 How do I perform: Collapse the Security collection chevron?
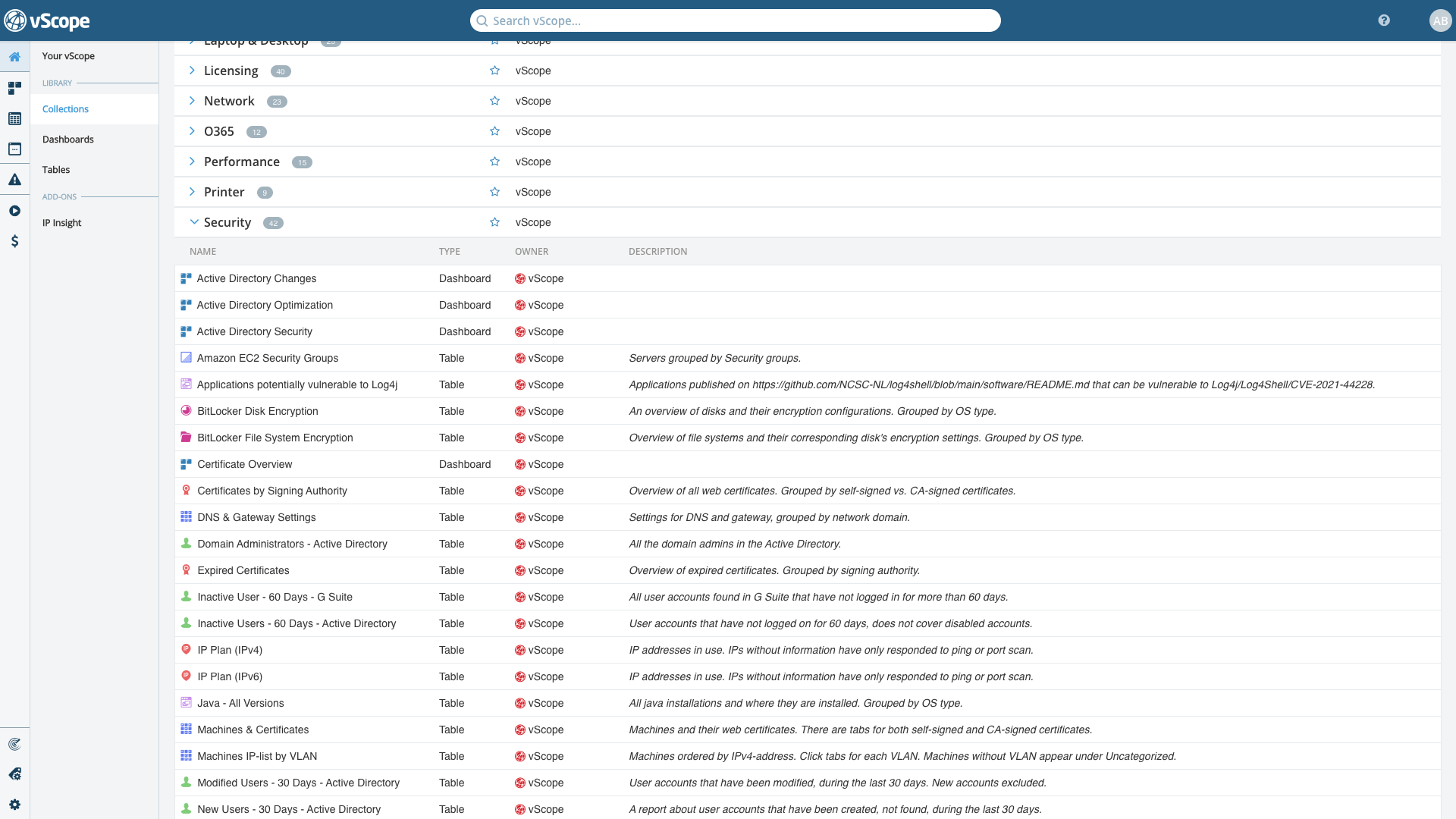point(193,222)
